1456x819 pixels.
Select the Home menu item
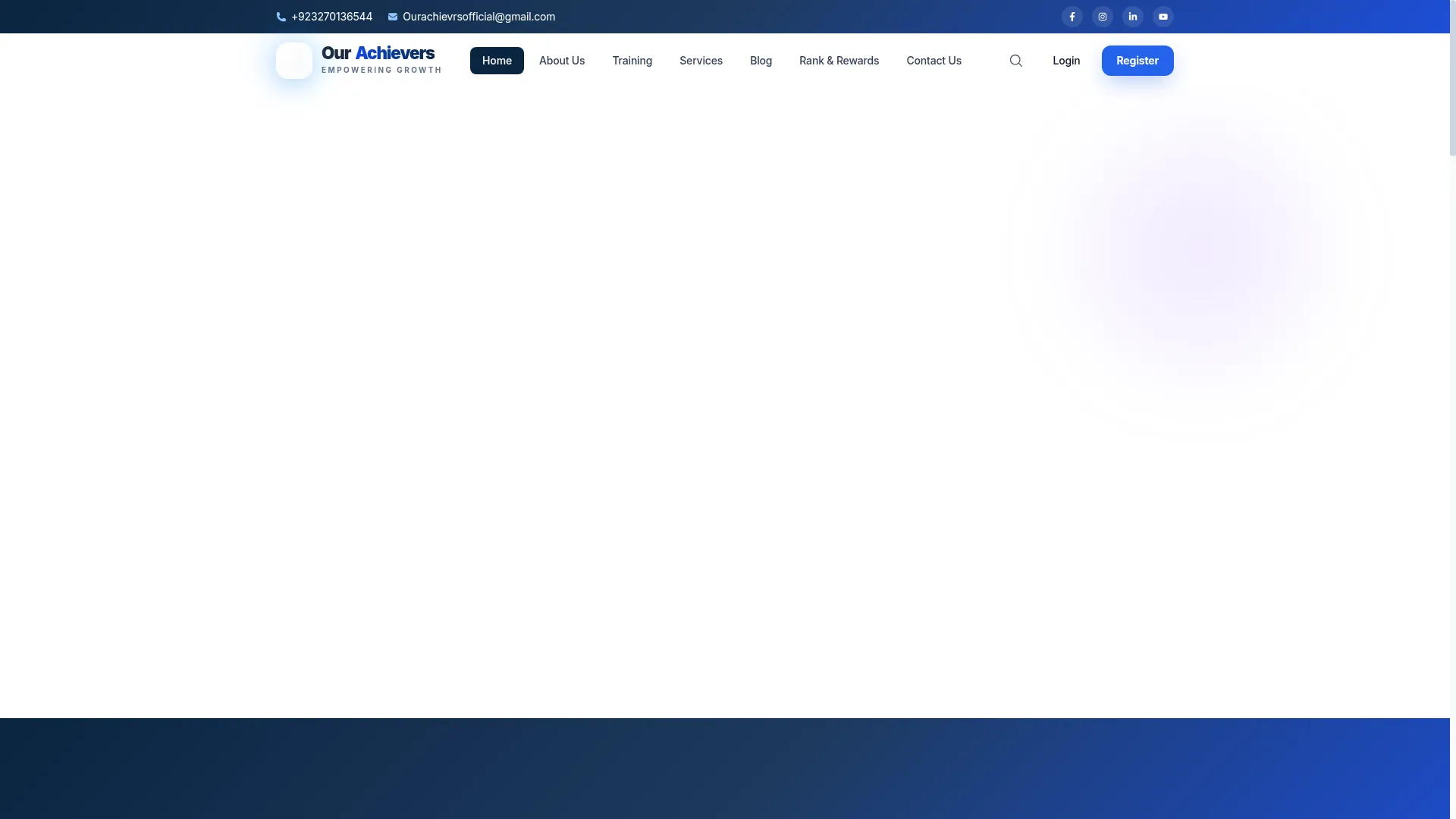[x=497, y=61]
